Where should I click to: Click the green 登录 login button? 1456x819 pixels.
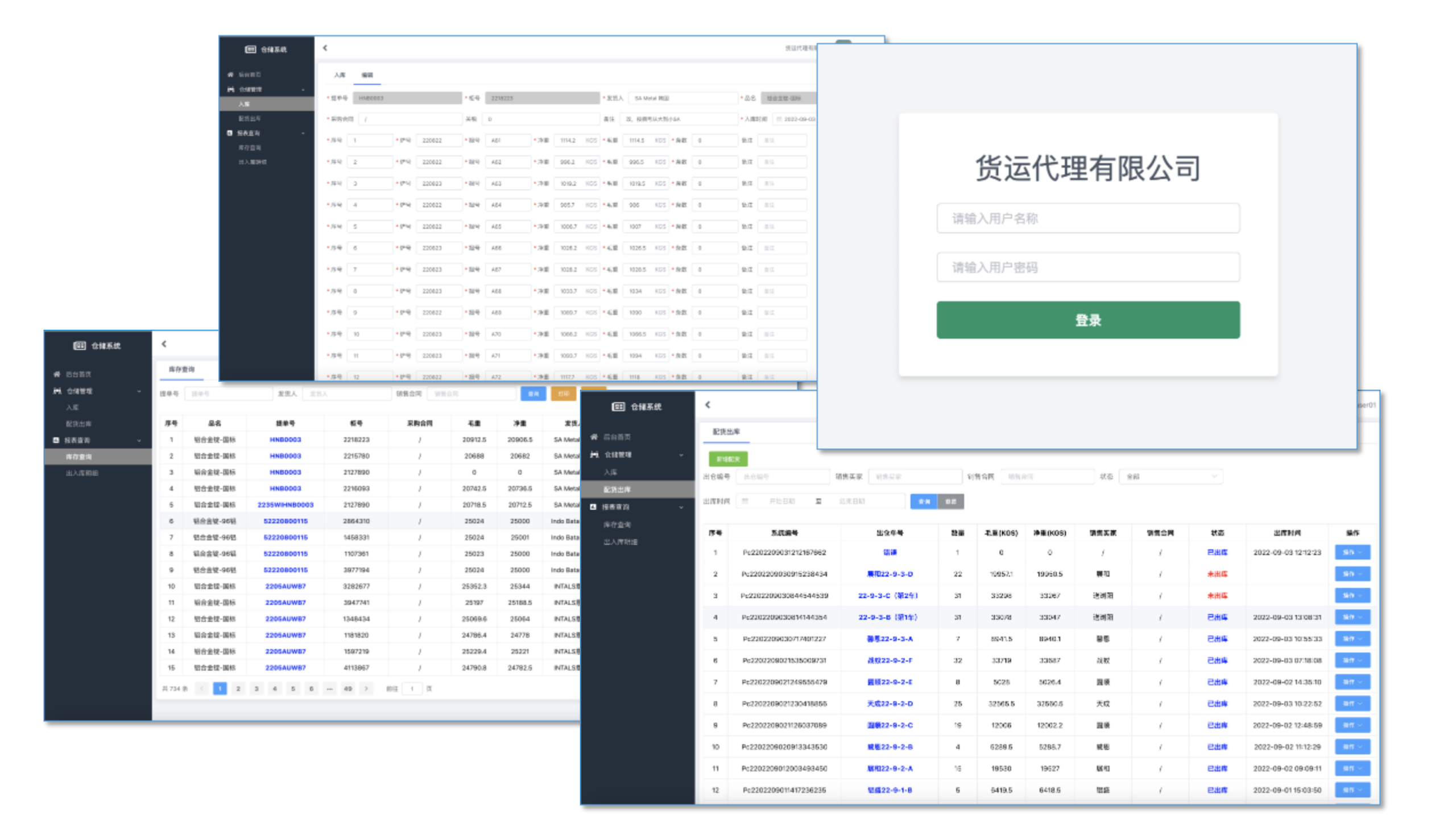(x=1087, y=320)
